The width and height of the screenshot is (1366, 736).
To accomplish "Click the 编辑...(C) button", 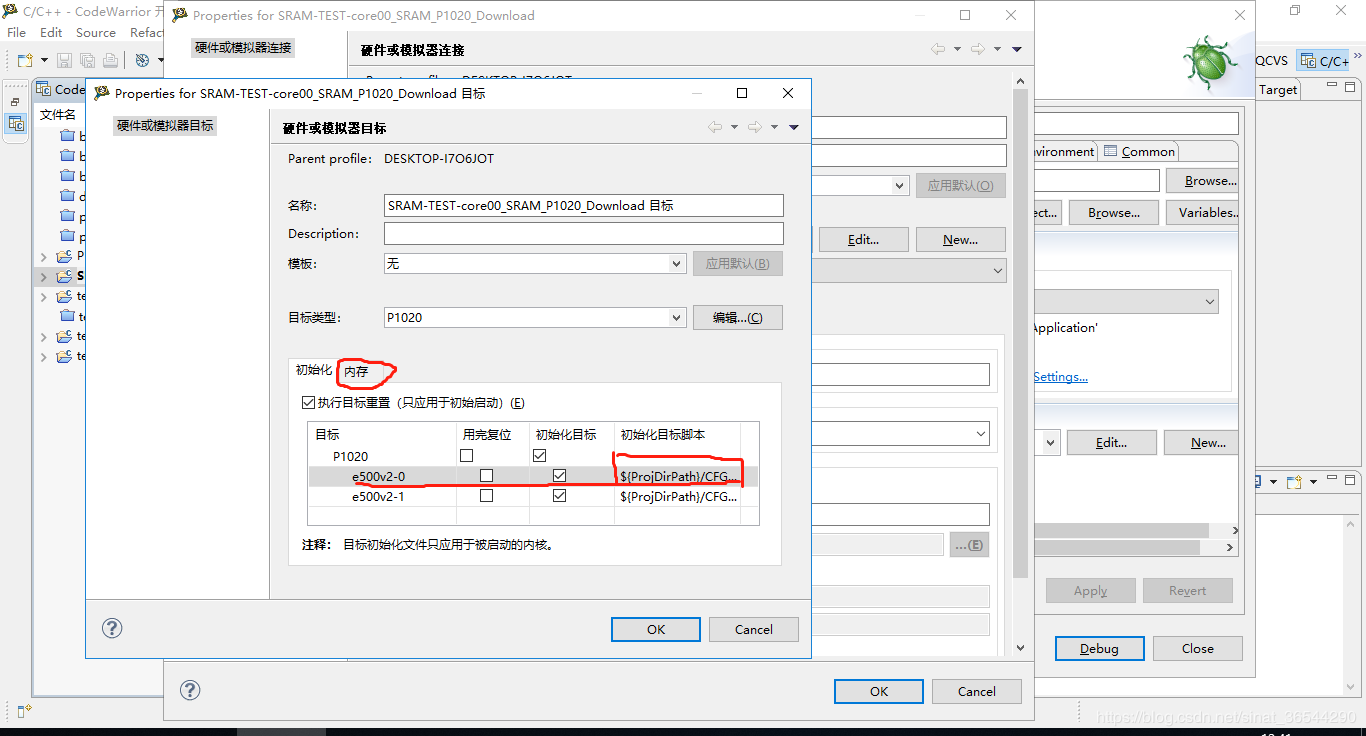I will click(x=737, y=318).
